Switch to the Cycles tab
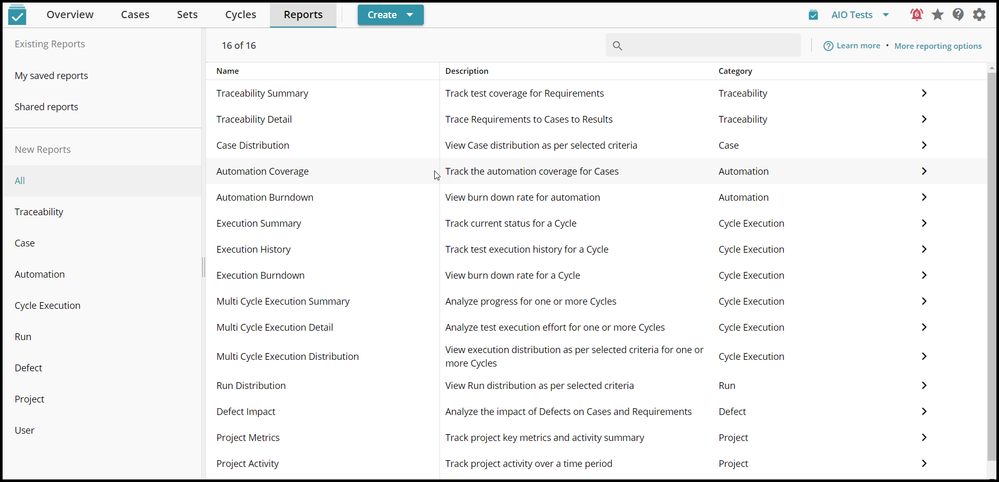The width and height of the screenshot is (999, 482). point(241,15)
